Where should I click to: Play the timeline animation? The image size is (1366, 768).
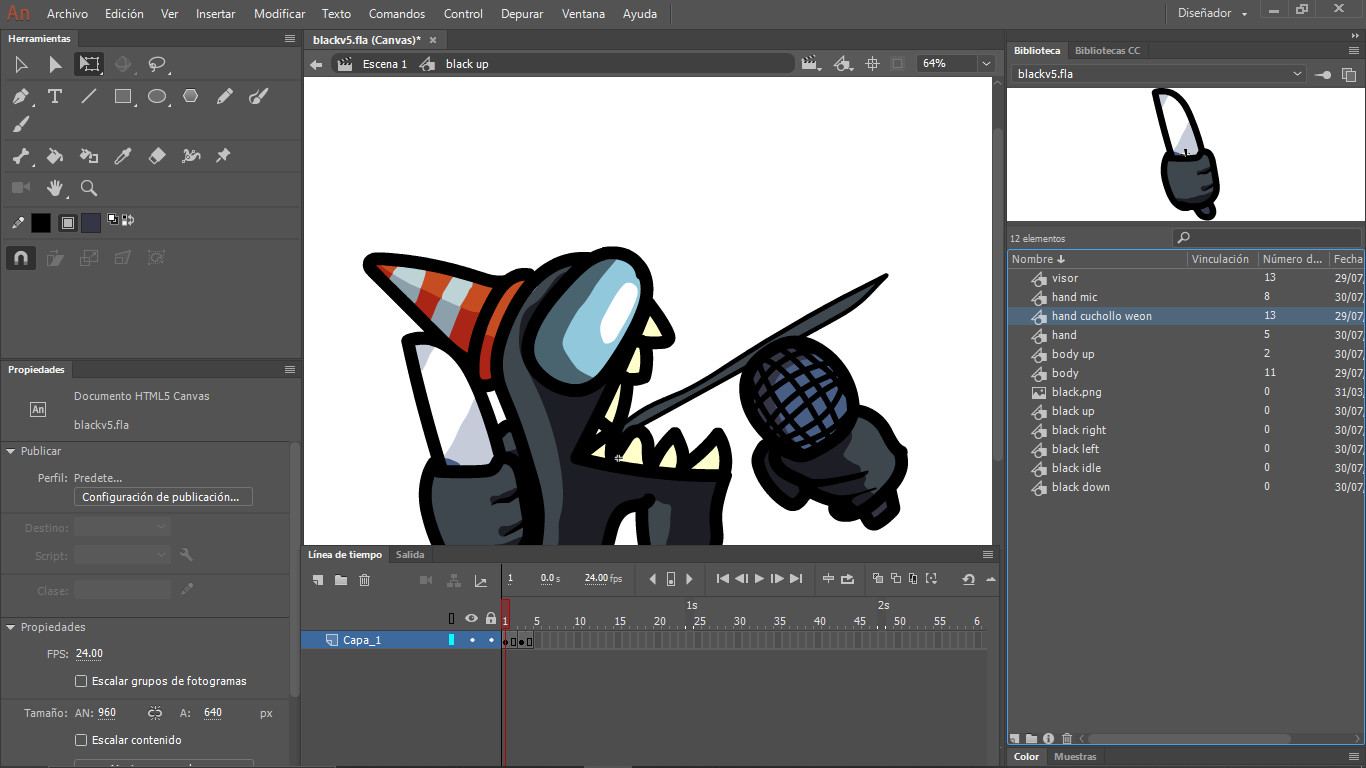(x=759, y=579)
